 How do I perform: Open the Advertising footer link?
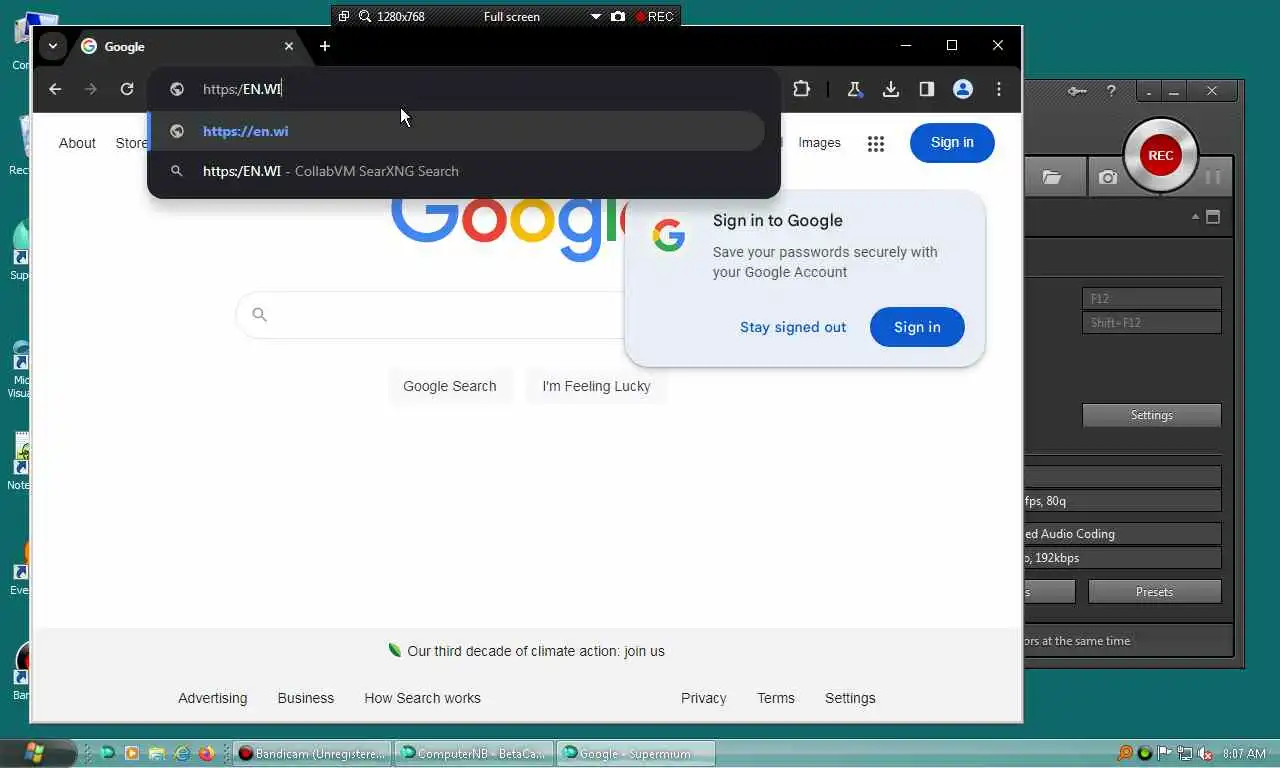click(212, 698)
